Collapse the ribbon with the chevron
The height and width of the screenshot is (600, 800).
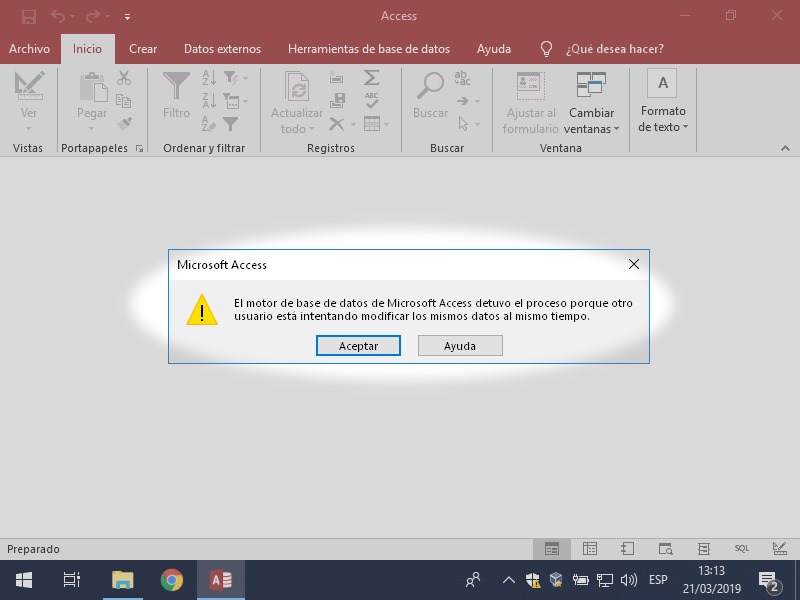point(784,148)
